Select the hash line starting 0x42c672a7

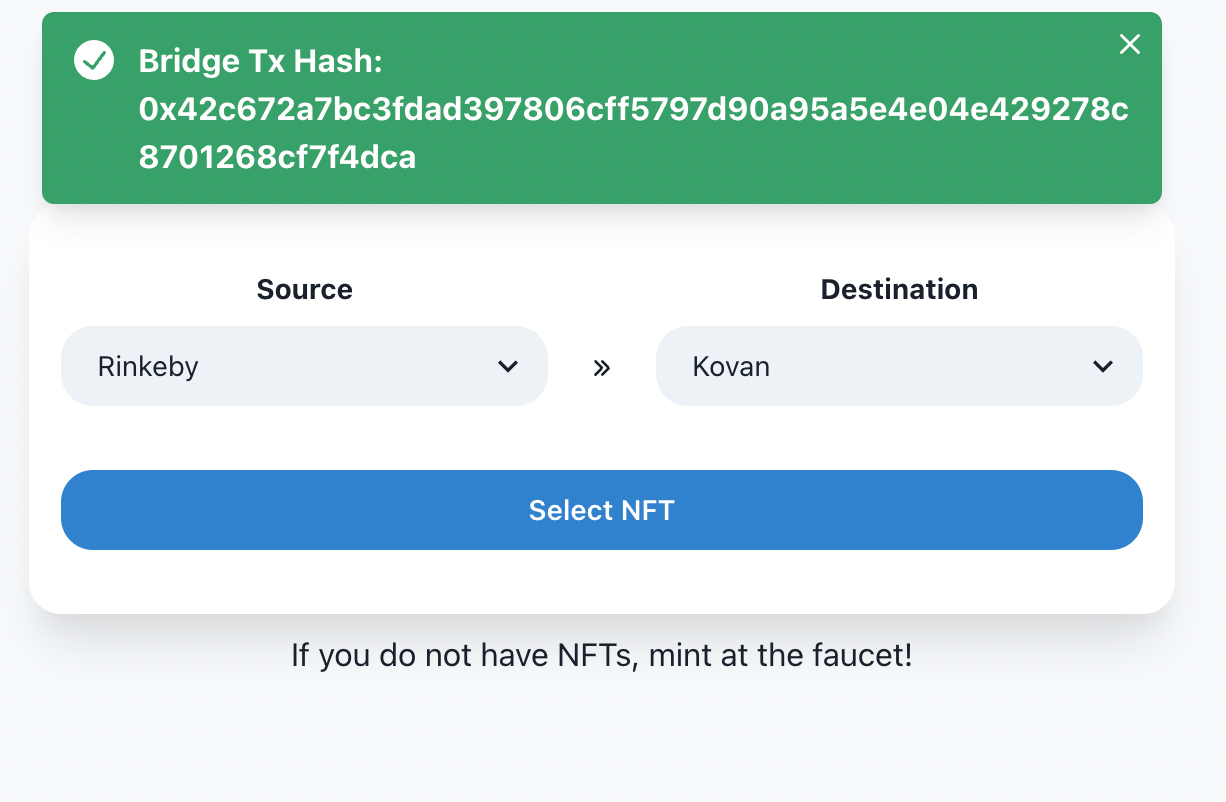pyautogui.click(x=634, y=110)
